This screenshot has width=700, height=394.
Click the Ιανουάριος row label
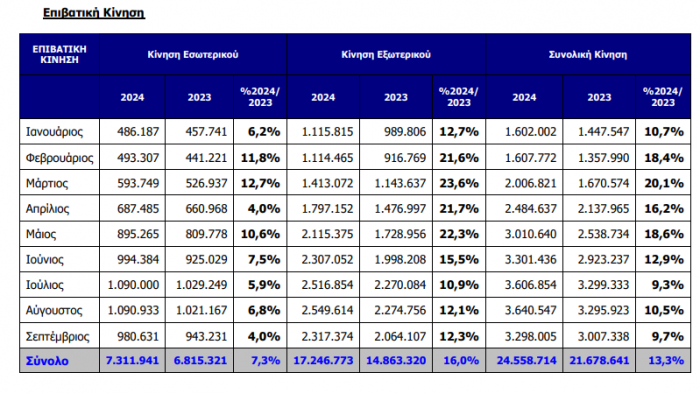click(54, 132)
